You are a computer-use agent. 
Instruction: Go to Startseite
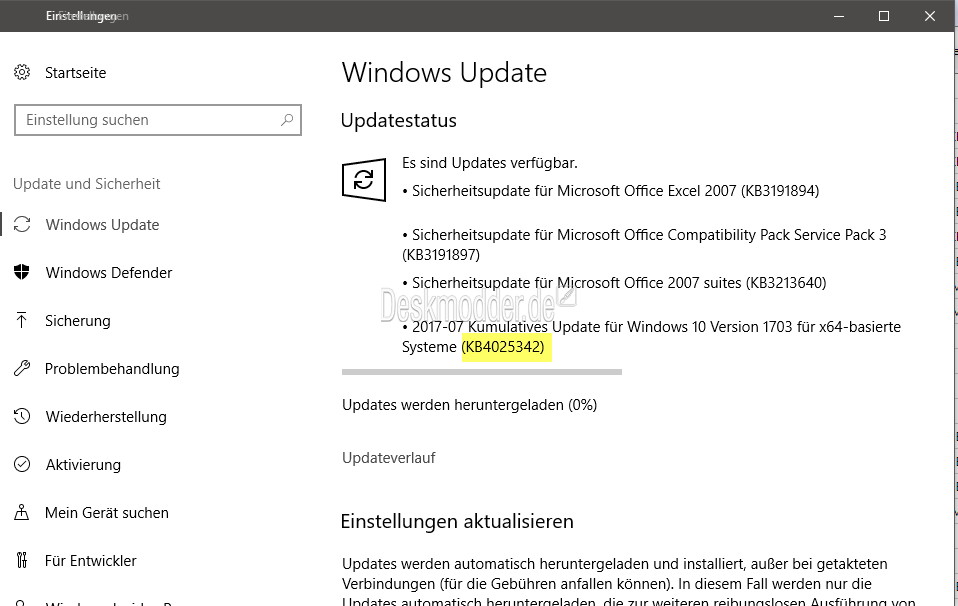(76, 73)
